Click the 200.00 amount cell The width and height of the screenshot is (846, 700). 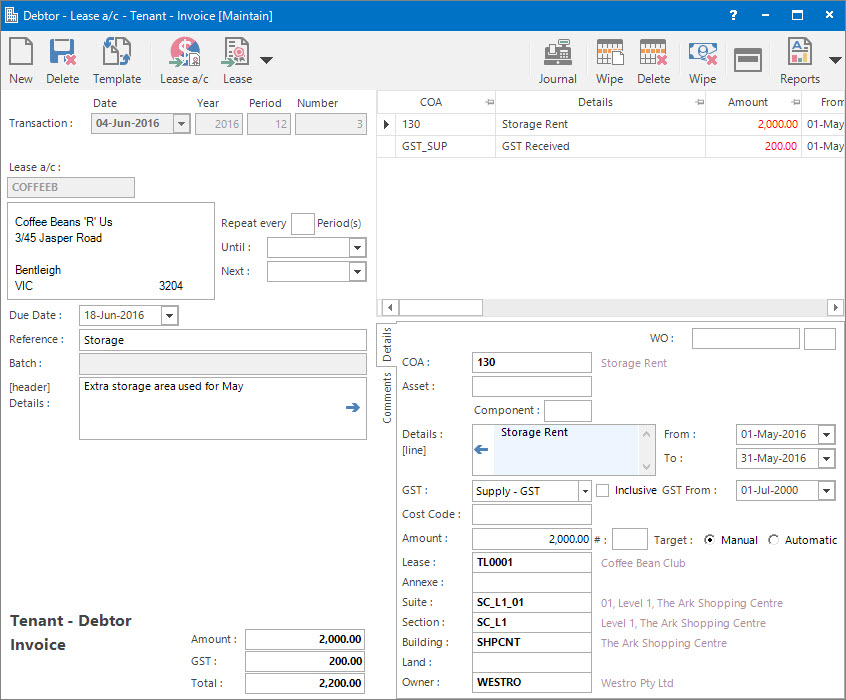point(753,146)
